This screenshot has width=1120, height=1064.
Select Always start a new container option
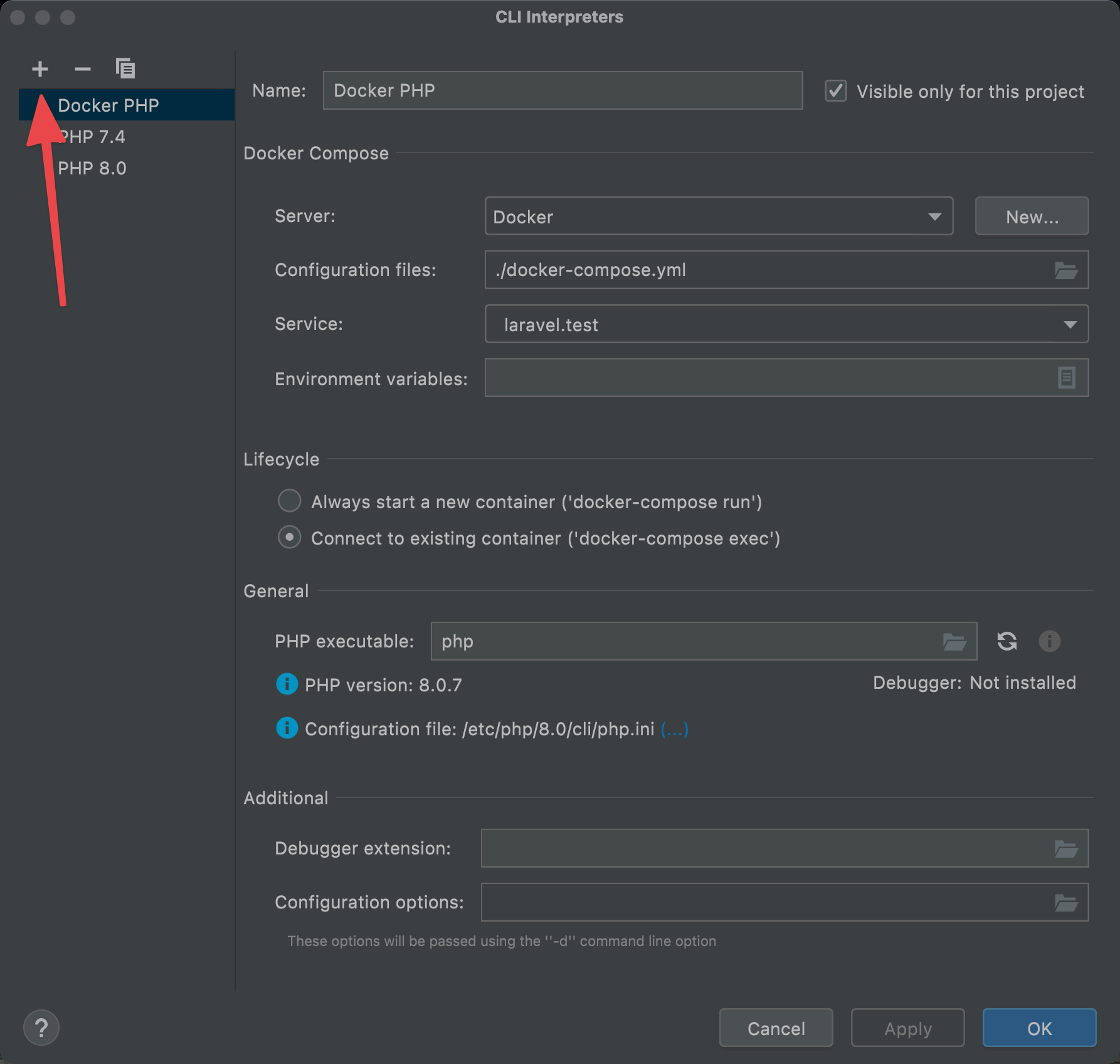[x=290, y=501]
